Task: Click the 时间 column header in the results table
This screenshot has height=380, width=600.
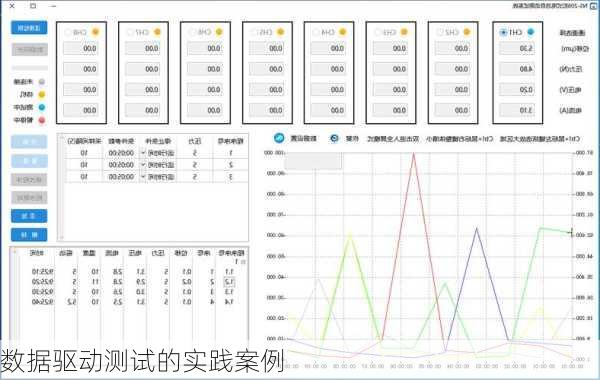Action: [x=37, y=253]
